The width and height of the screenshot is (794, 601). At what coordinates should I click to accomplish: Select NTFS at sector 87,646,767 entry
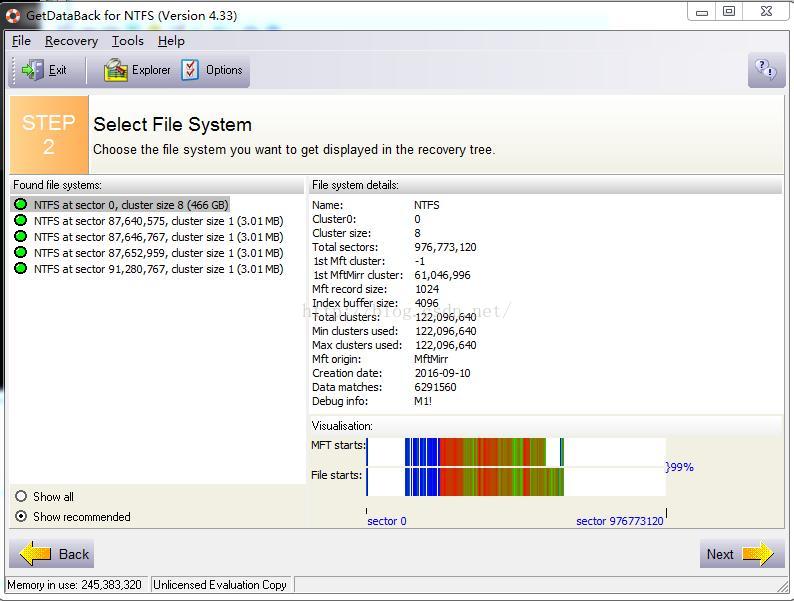[x=158, y=237]
